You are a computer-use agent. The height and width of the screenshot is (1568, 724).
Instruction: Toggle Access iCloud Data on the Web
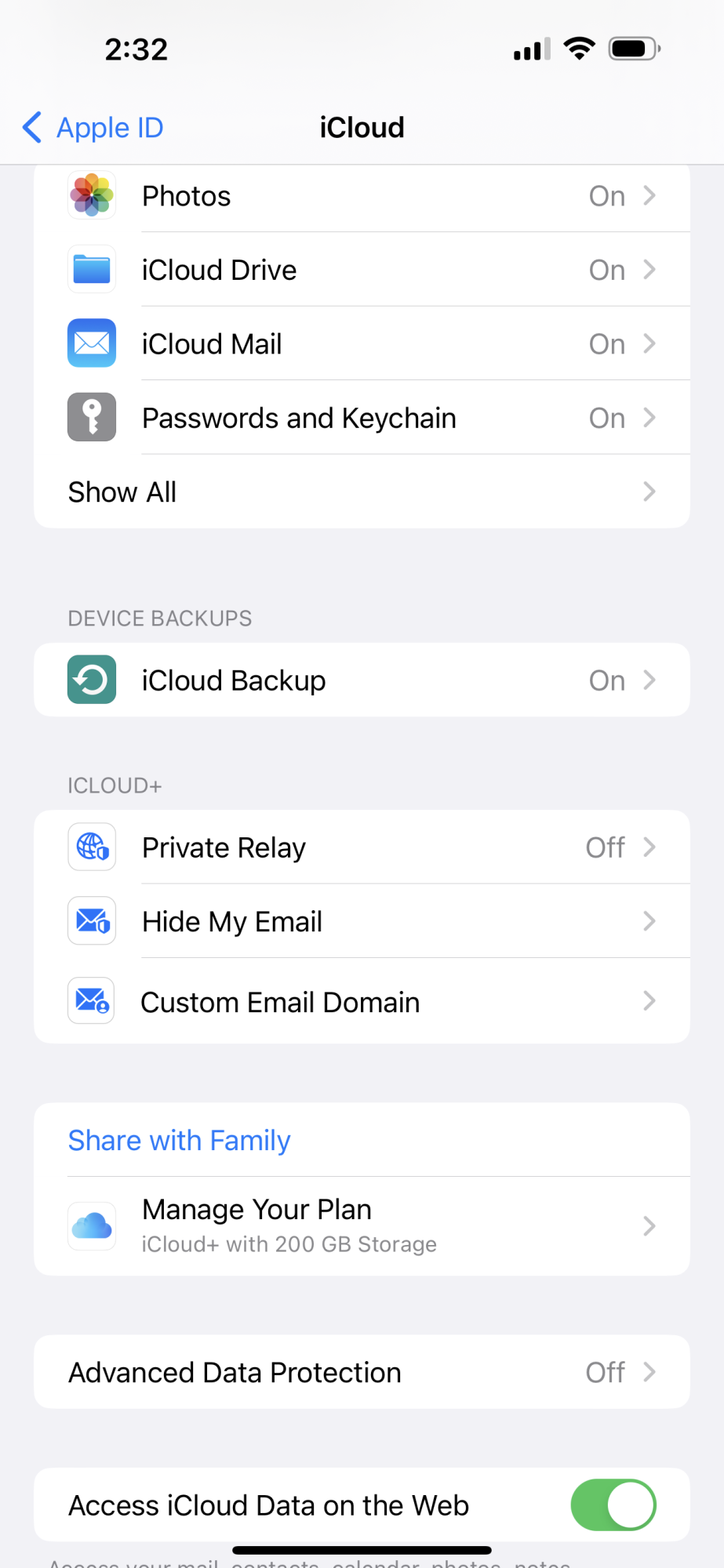point(613,1504)
